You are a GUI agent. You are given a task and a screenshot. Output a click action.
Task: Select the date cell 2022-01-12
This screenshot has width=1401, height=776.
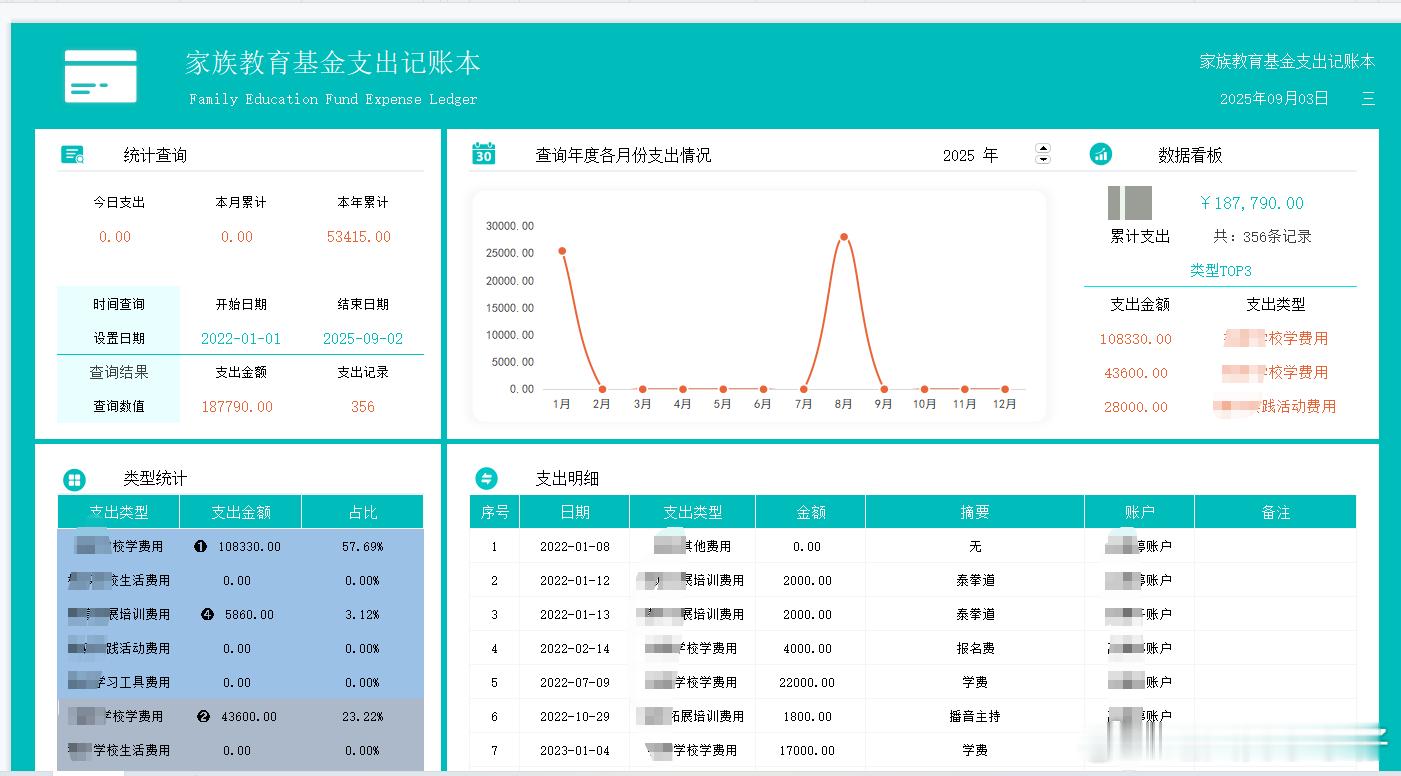pos(575,581)
